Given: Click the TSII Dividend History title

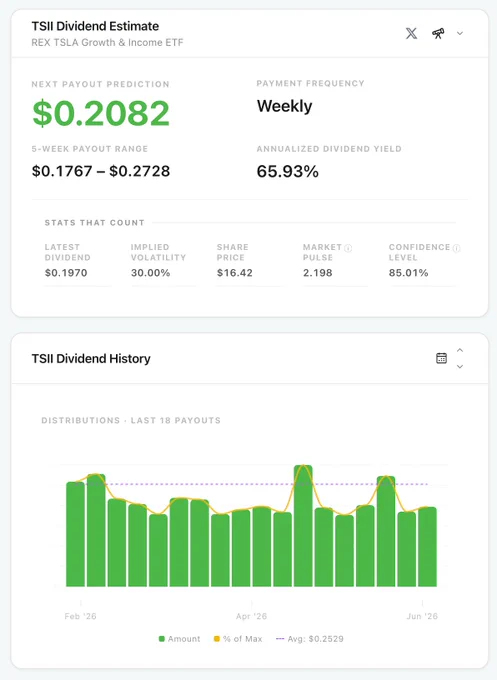Looking at the screenshot, I should tap(91, 359).
